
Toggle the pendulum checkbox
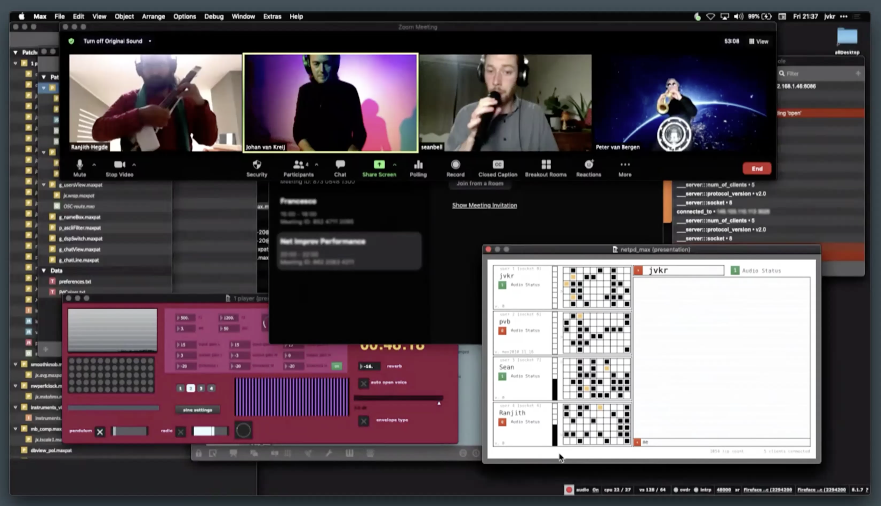[100, 431]
